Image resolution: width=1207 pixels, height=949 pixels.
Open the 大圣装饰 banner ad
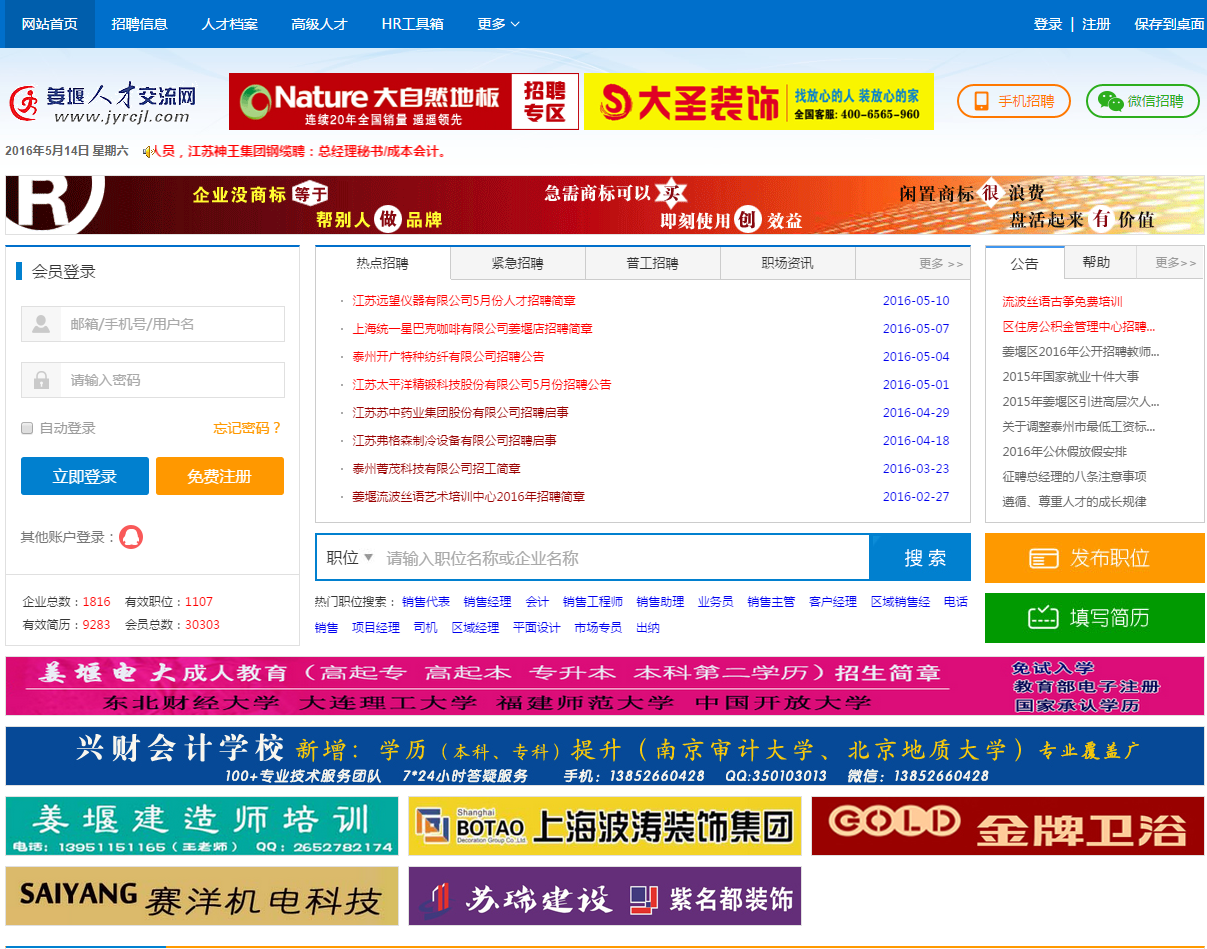(759, 101)
